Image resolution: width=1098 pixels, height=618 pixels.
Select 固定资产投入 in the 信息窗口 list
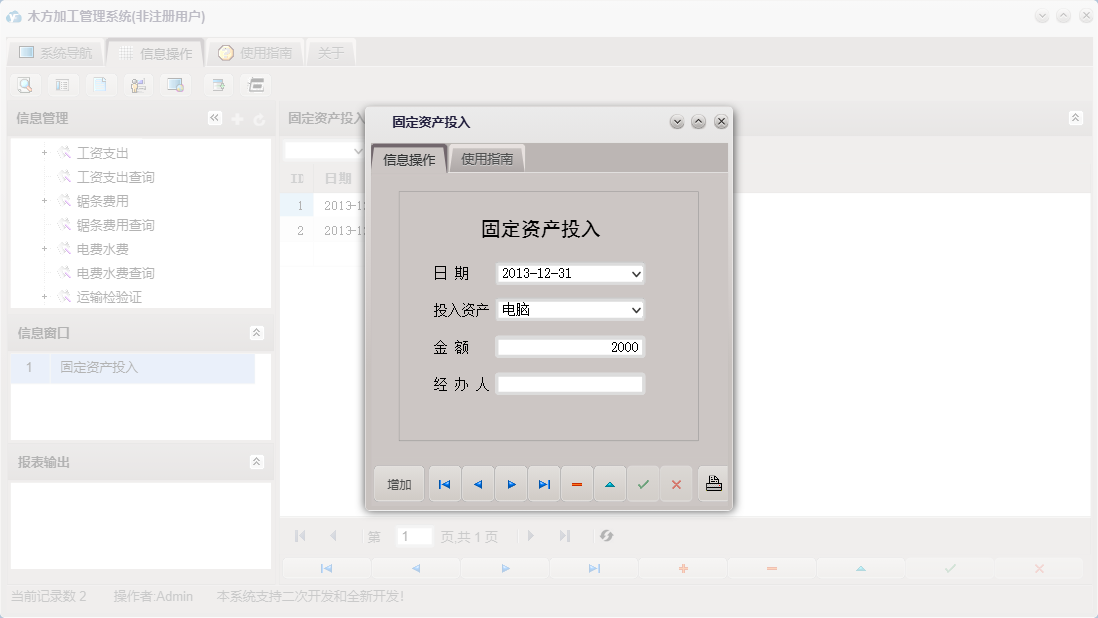120,367
